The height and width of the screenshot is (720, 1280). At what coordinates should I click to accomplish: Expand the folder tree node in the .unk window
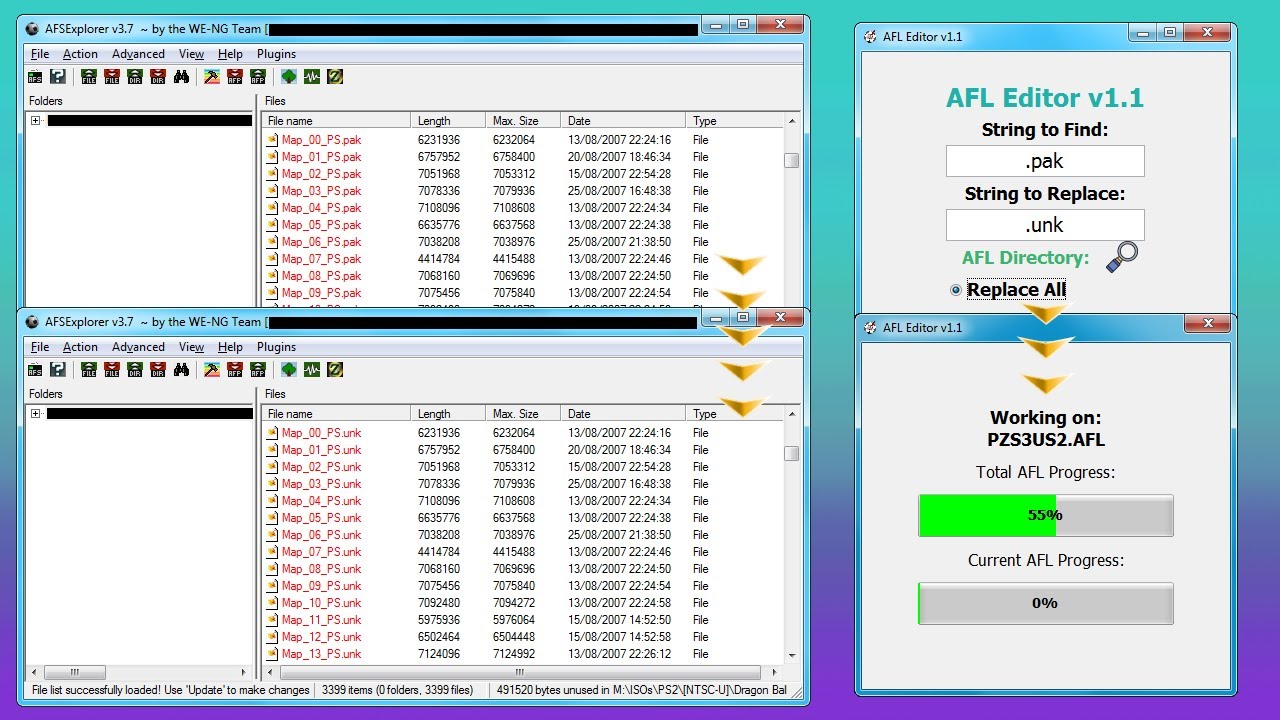(35, 413)
